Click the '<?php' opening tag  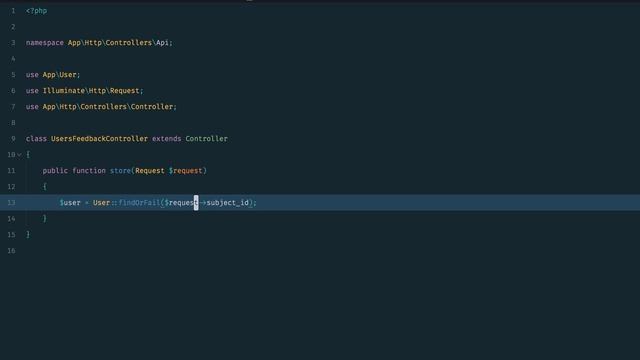tap(36, 11)
